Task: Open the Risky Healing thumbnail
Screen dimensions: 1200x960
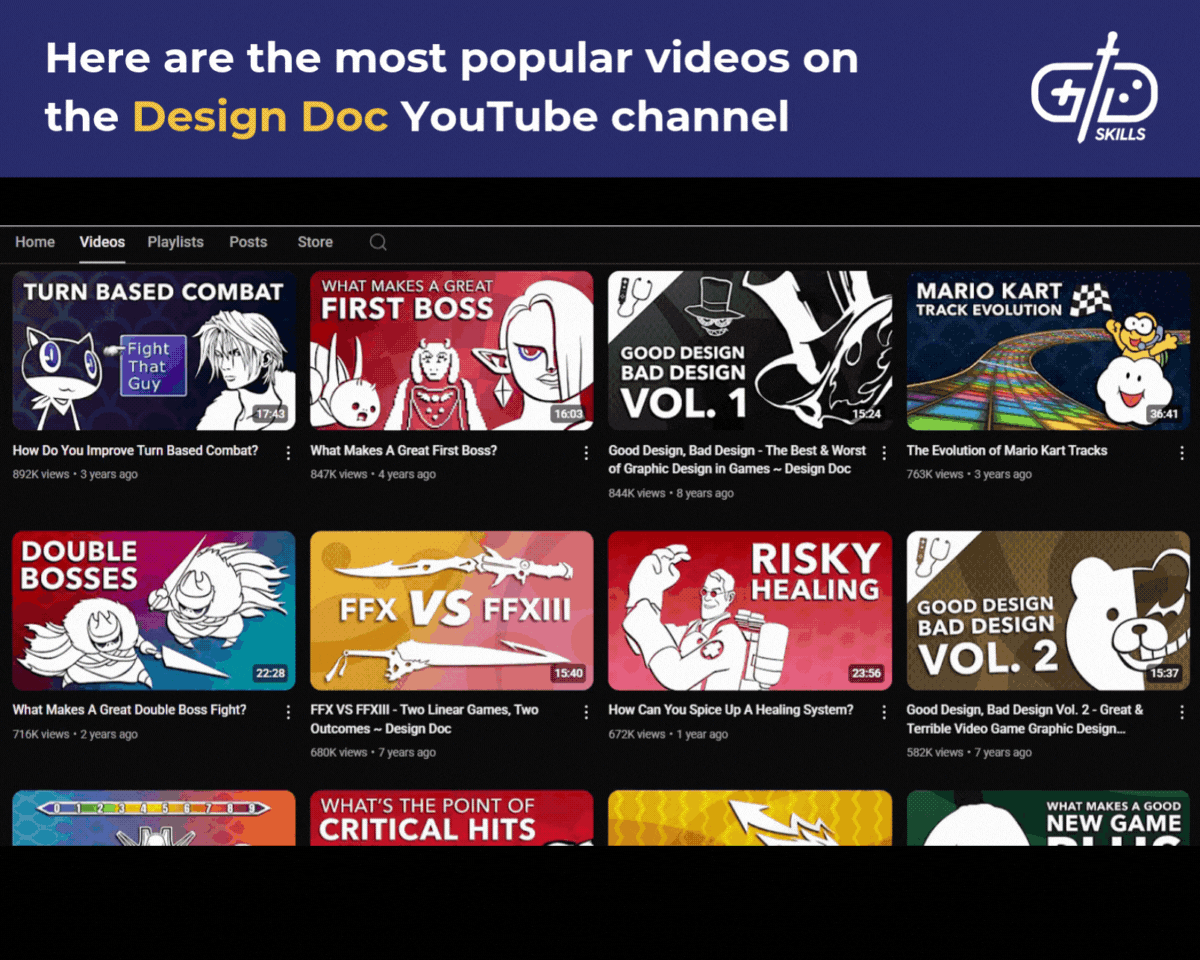Action: click(750, 610)
